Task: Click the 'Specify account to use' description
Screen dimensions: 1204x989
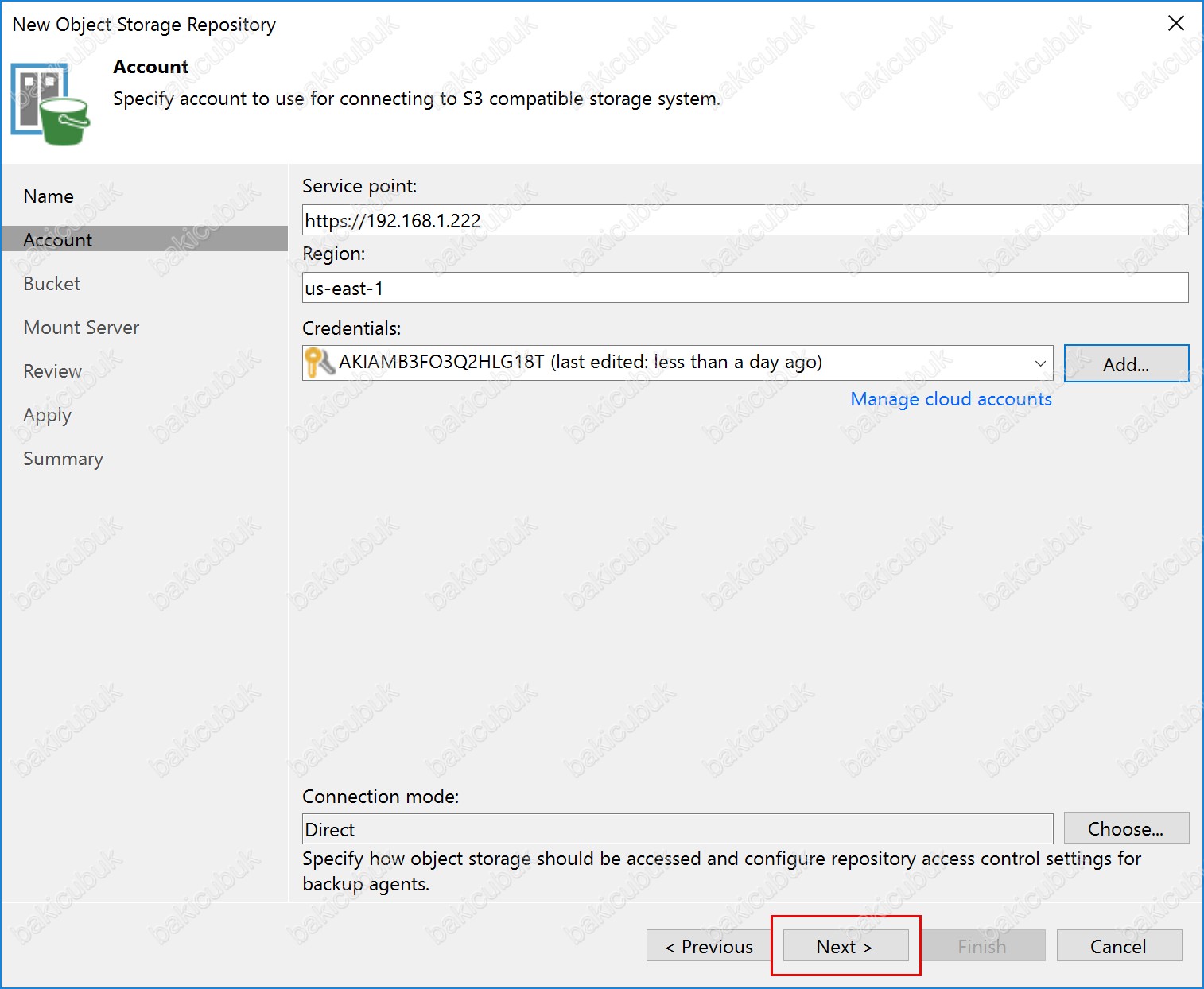Action: click(x=417, y=99)
